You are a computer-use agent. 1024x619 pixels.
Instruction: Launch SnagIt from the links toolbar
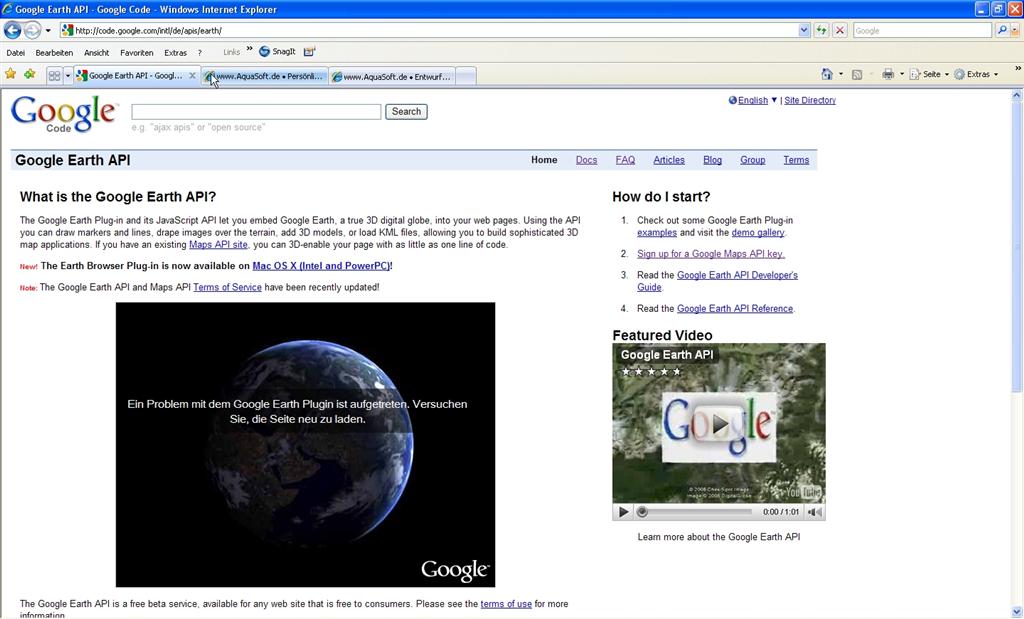277,52
